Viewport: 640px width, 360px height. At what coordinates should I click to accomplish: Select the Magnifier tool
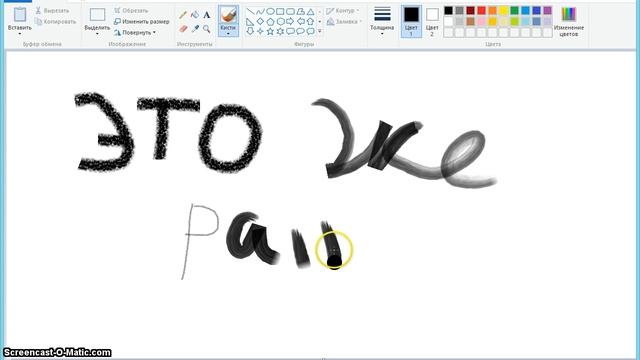point(207,29)
